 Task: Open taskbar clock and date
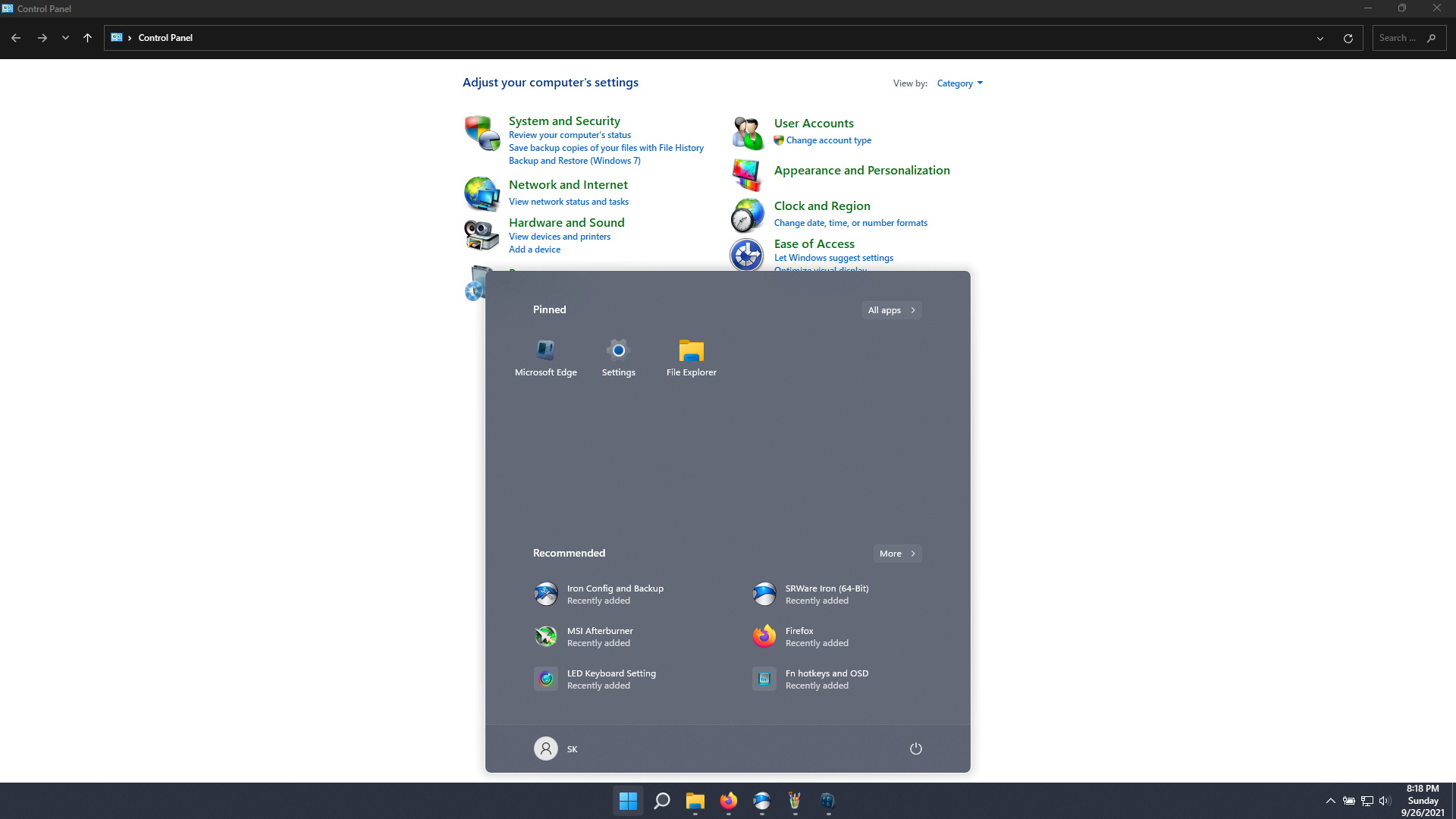1423,801
